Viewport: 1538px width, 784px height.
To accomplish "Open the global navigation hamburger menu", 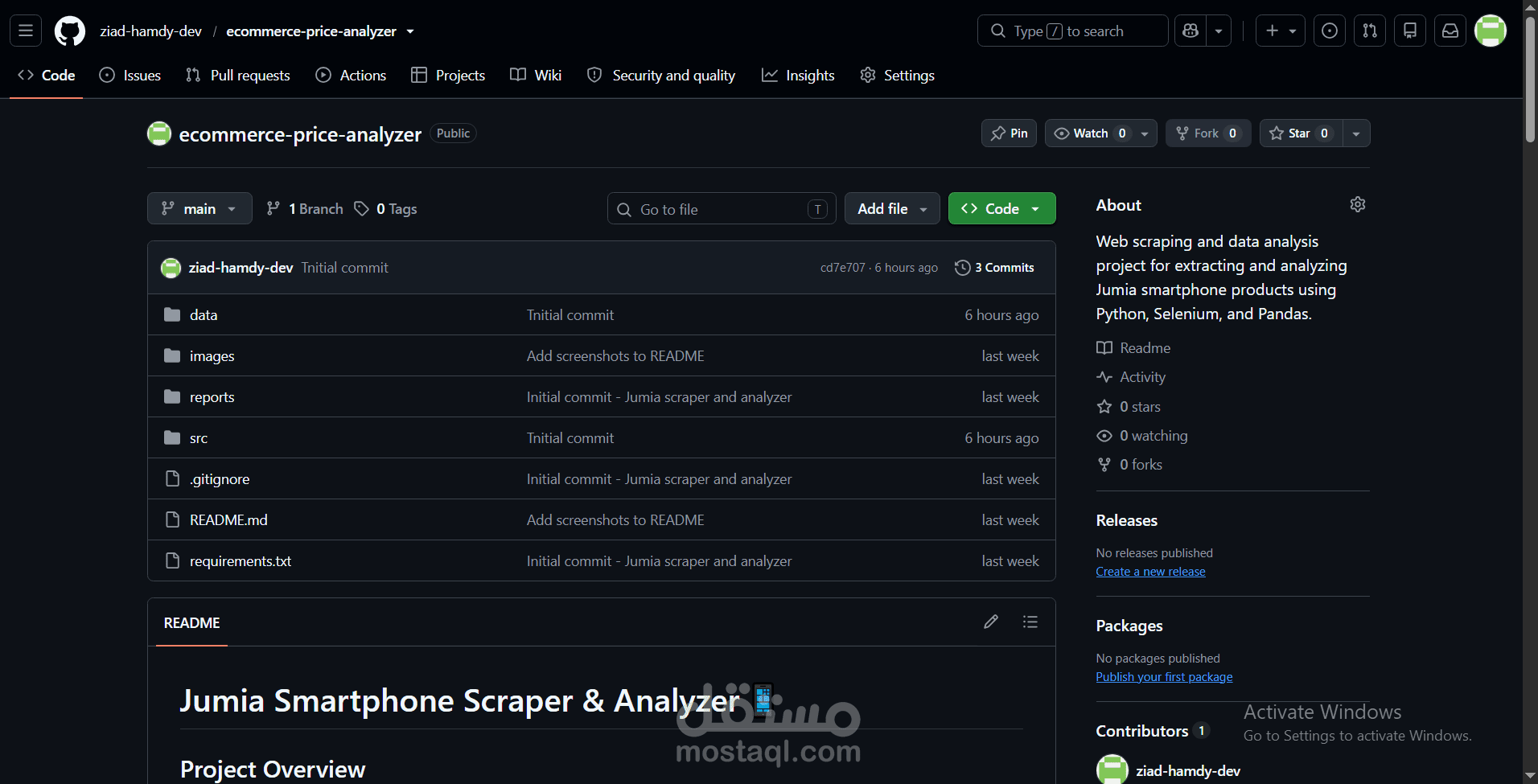I will click(x=26, y=31).
